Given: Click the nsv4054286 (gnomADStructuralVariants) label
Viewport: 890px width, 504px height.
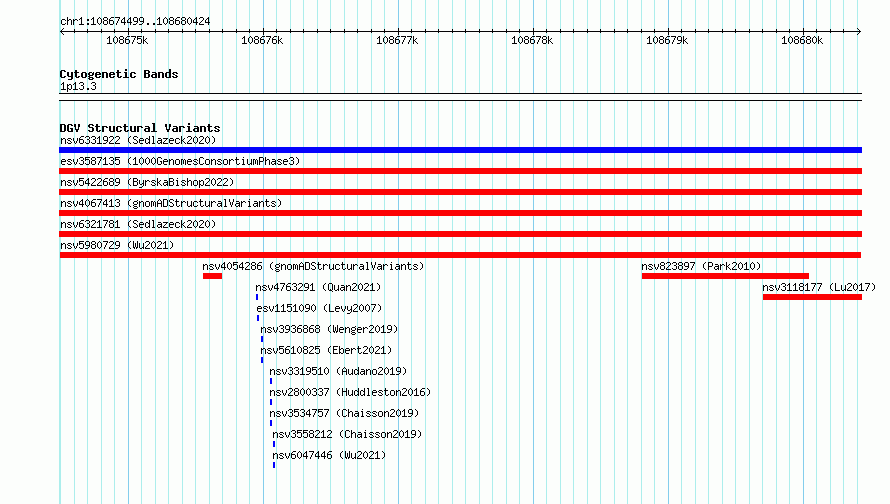Looking at the screenshot, I should (x=313, y=266).
